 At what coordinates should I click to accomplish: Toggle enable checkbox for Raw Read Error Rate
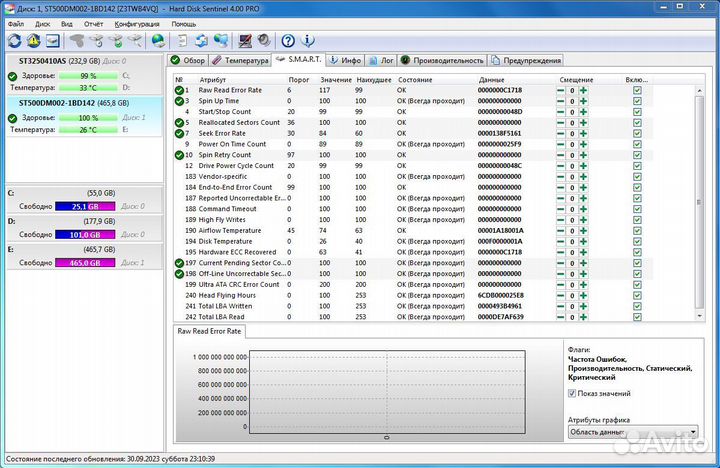[637, 90]
